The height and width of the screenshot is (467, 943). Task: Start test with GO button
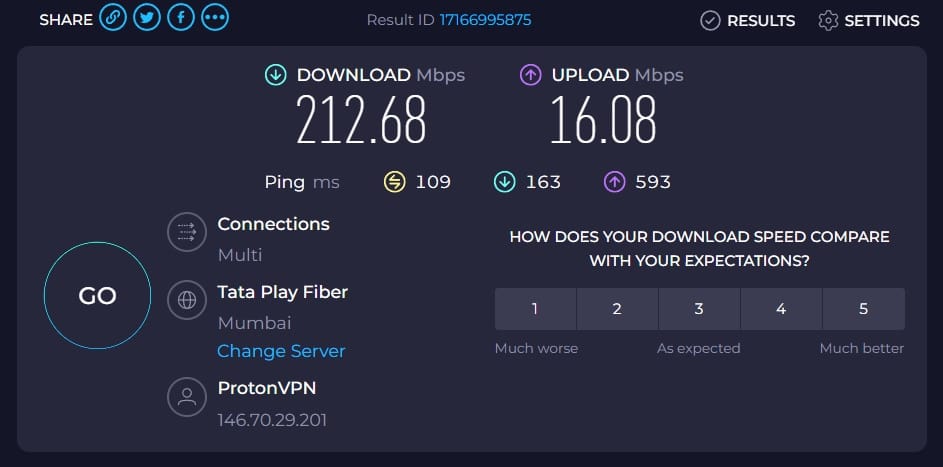tap(97, 296)
